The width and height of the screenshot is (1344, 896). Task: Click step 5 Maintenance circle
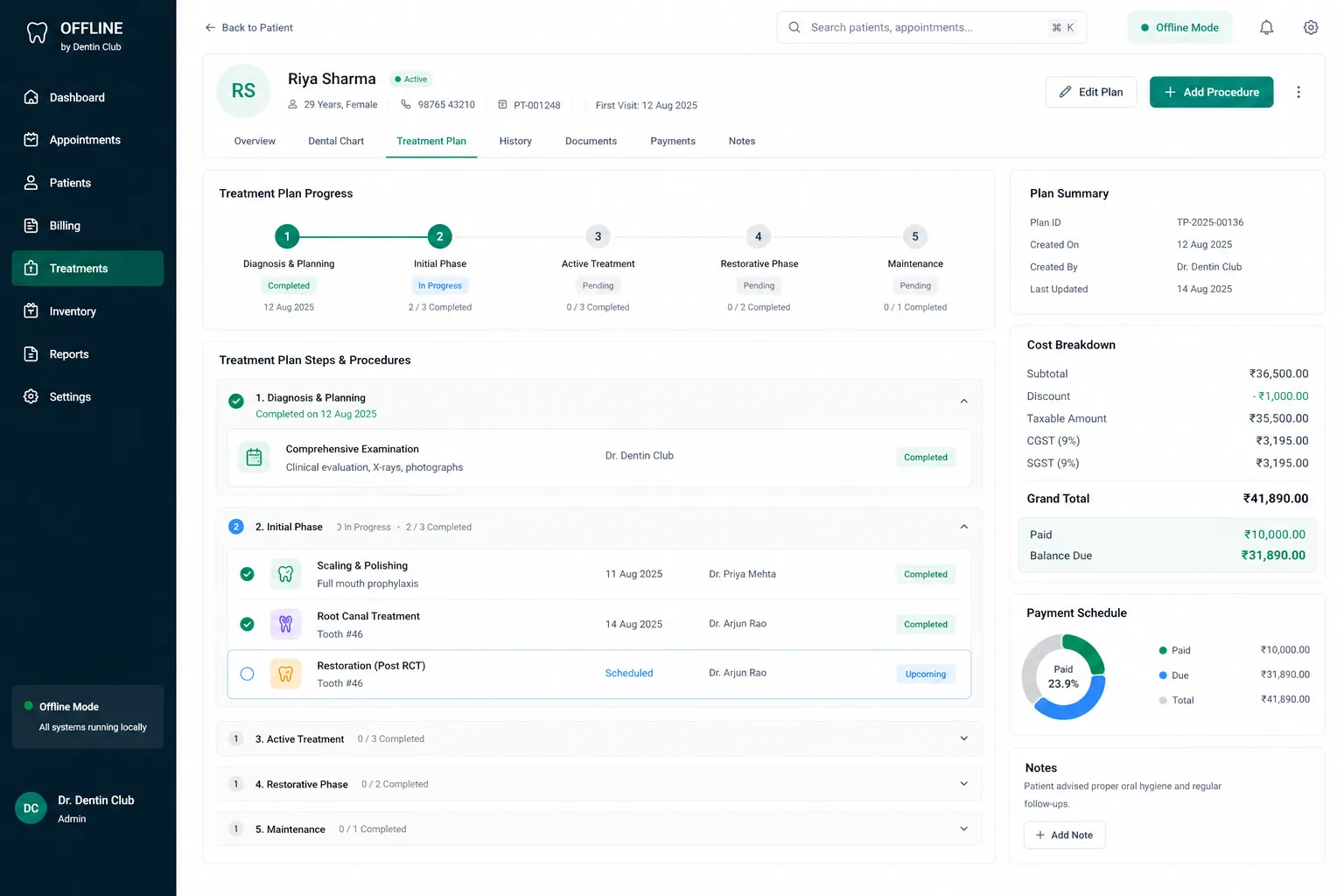coord(915,236)
